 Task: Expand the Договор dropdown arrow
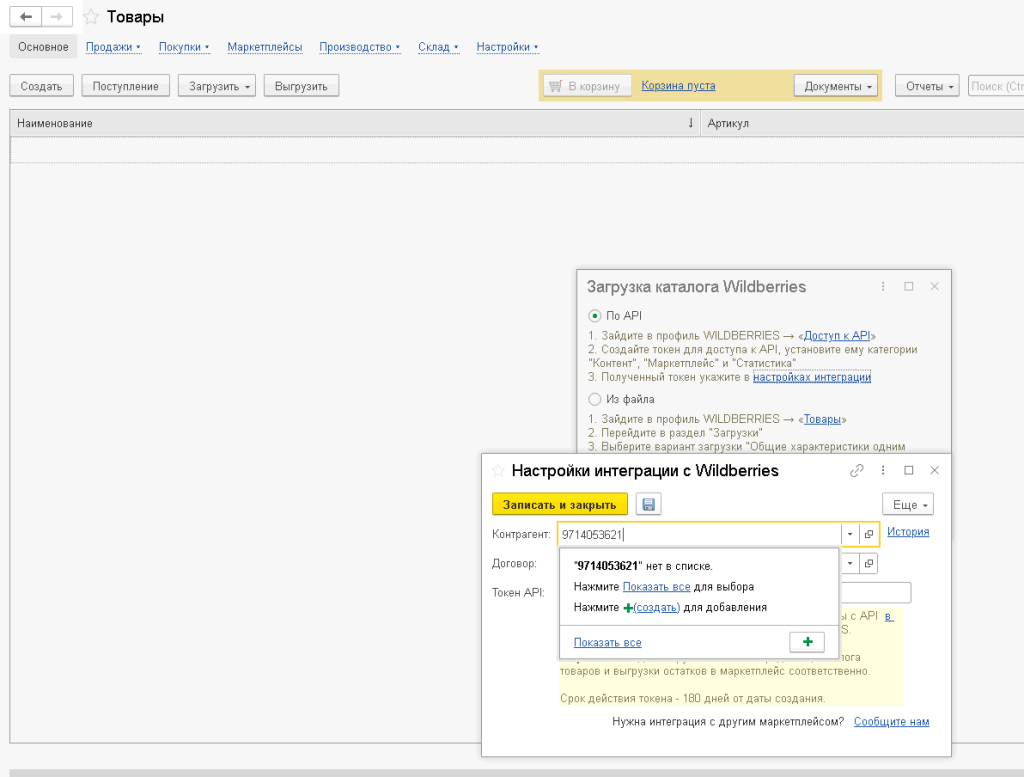(850, 563)
